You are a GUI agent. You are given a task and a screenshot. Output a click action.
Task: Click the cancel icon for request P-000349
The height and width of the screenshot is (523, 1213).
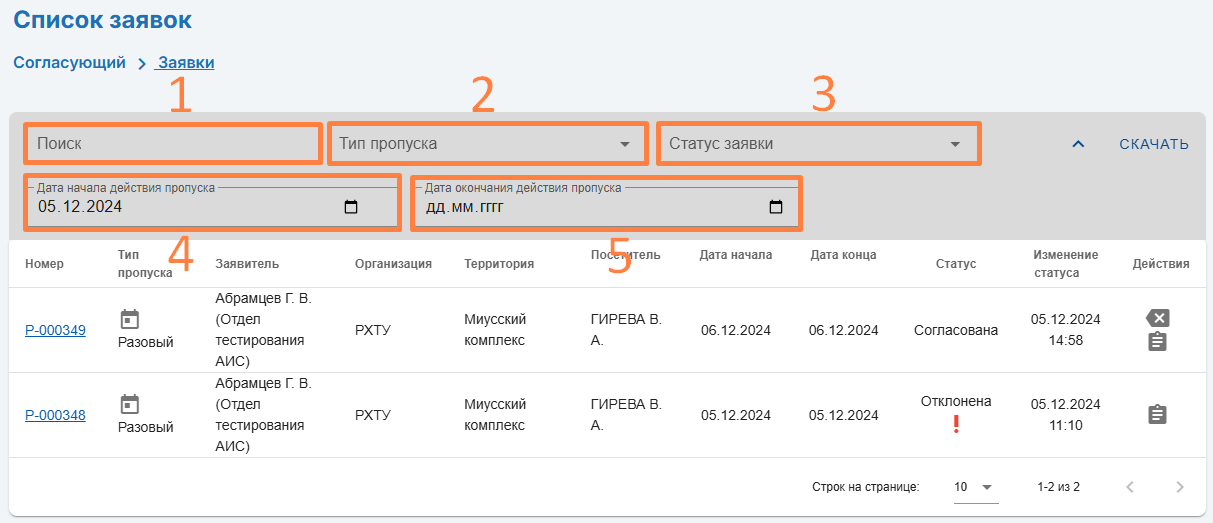pos(1157,318)
